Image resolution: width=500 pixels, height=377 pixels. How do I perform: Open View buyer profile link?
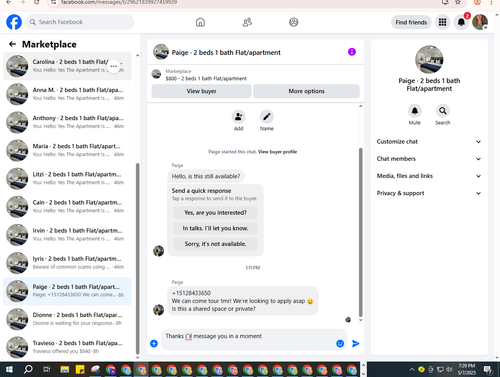click(277, 152)
